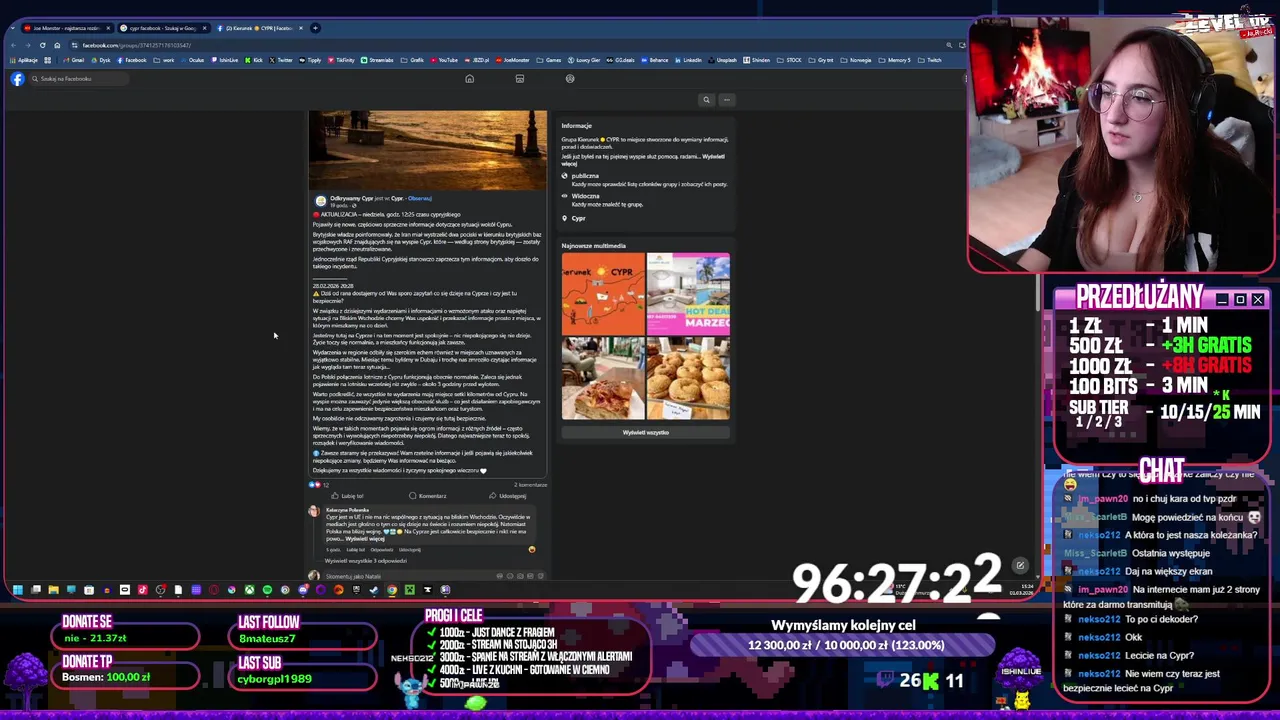Open a new browser tab with plus button
The image size is (1280, 720).
(x=316, y=28)
